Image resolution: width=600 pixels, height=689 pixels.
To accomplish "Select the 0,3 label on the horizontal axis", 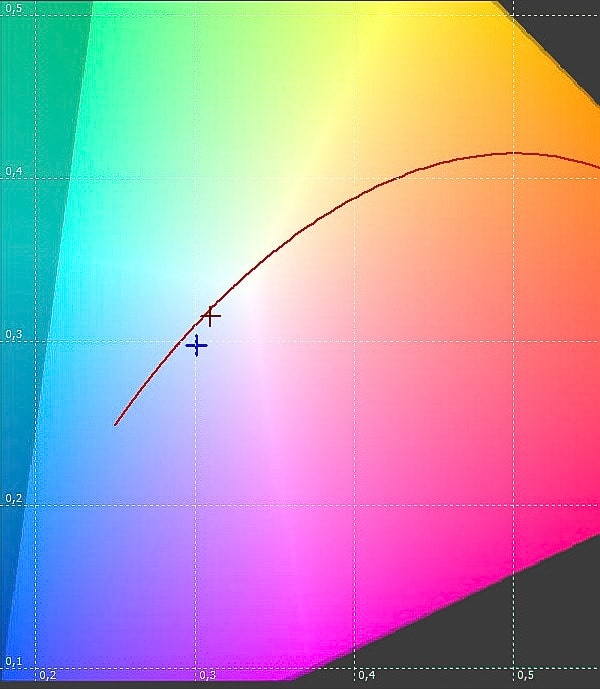I will point(207,675).
